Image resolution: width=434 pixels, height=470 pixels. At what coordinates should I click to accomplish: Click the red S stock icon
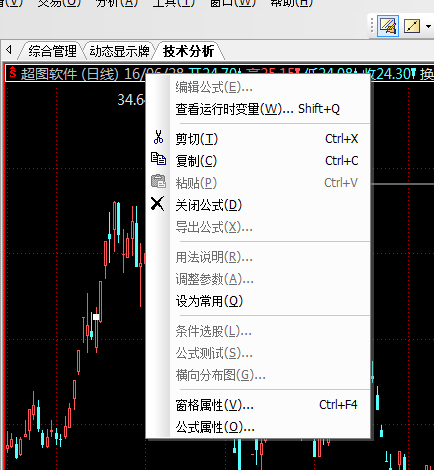(x=13, y=72)
